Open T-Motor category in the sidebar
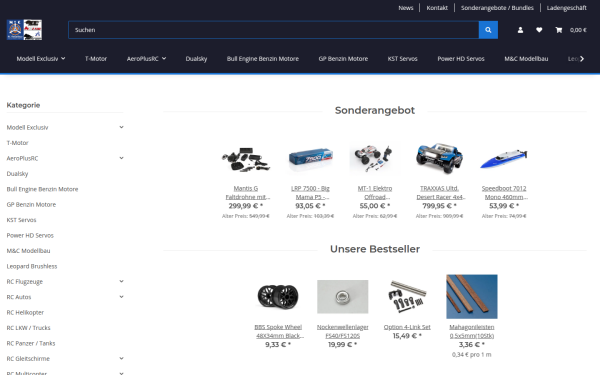 [18, 143]
